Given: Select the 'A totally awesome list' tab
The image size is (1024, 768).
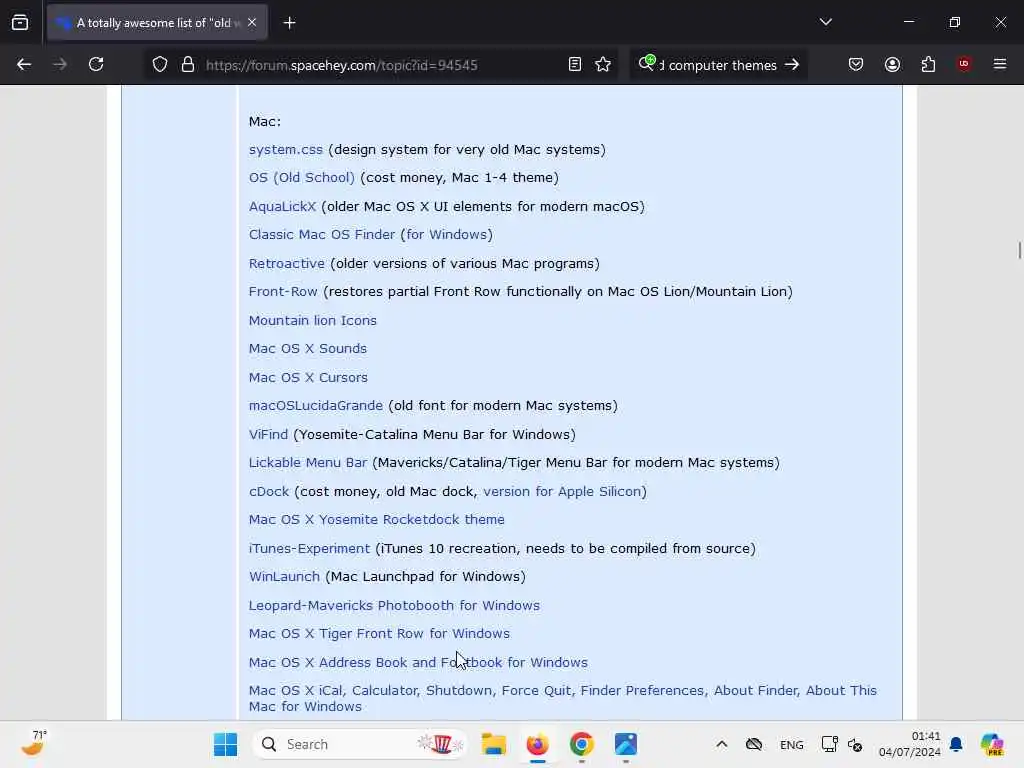Looking at the screenshot, I should (157, 23).
